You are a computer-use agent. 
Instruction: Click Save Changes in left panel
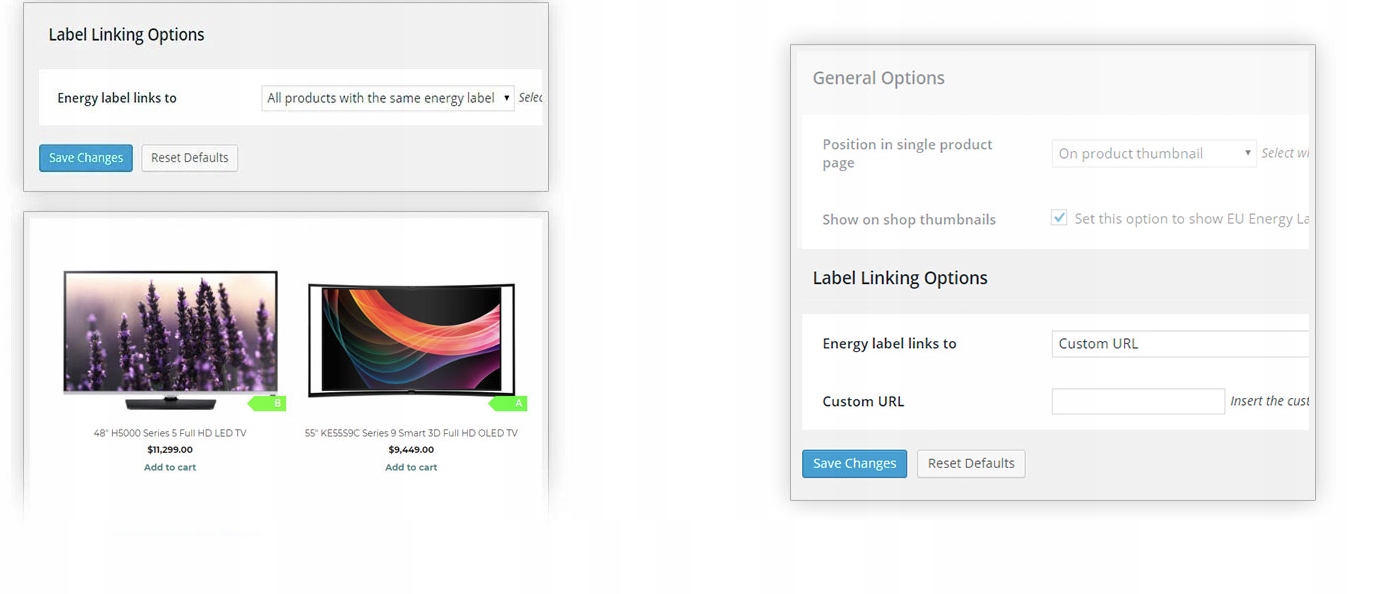click(86, 158)
